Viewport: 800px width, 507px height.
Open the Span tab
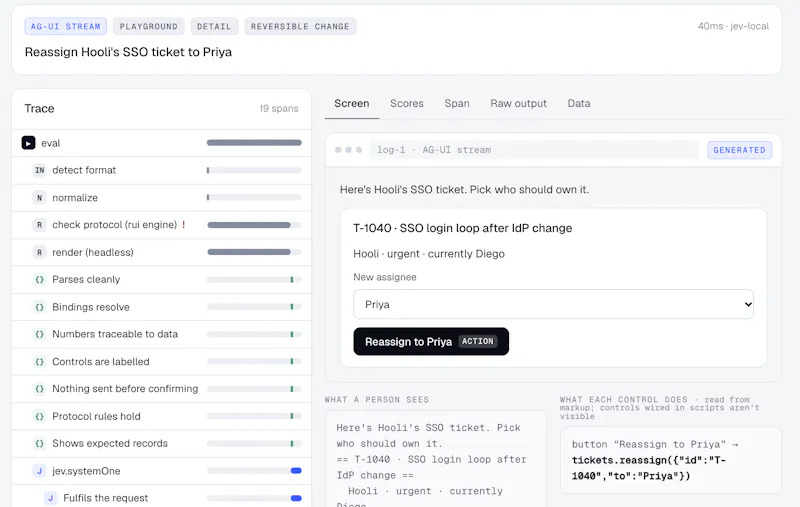(457, 104)
